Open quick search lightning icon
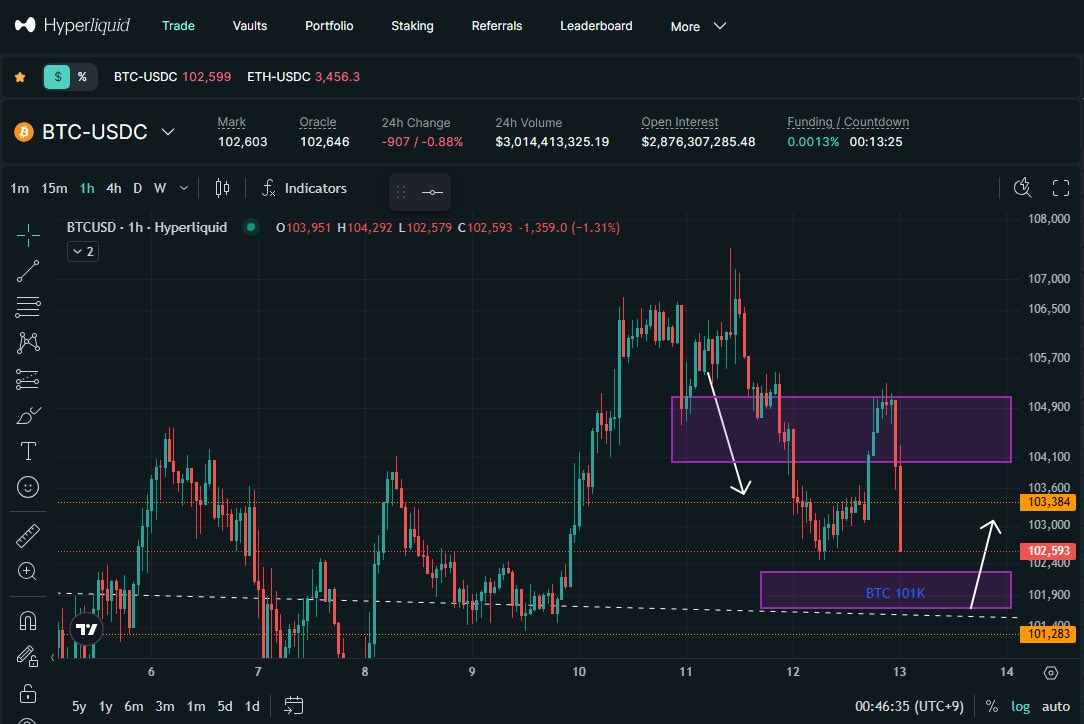1084x724 pixels. (1022, 187)
